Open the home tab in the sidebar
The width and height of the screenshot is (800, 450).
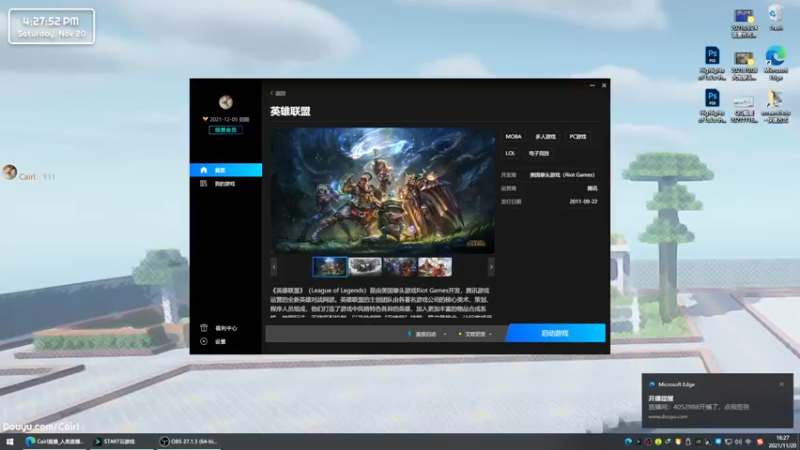point(226,170)
